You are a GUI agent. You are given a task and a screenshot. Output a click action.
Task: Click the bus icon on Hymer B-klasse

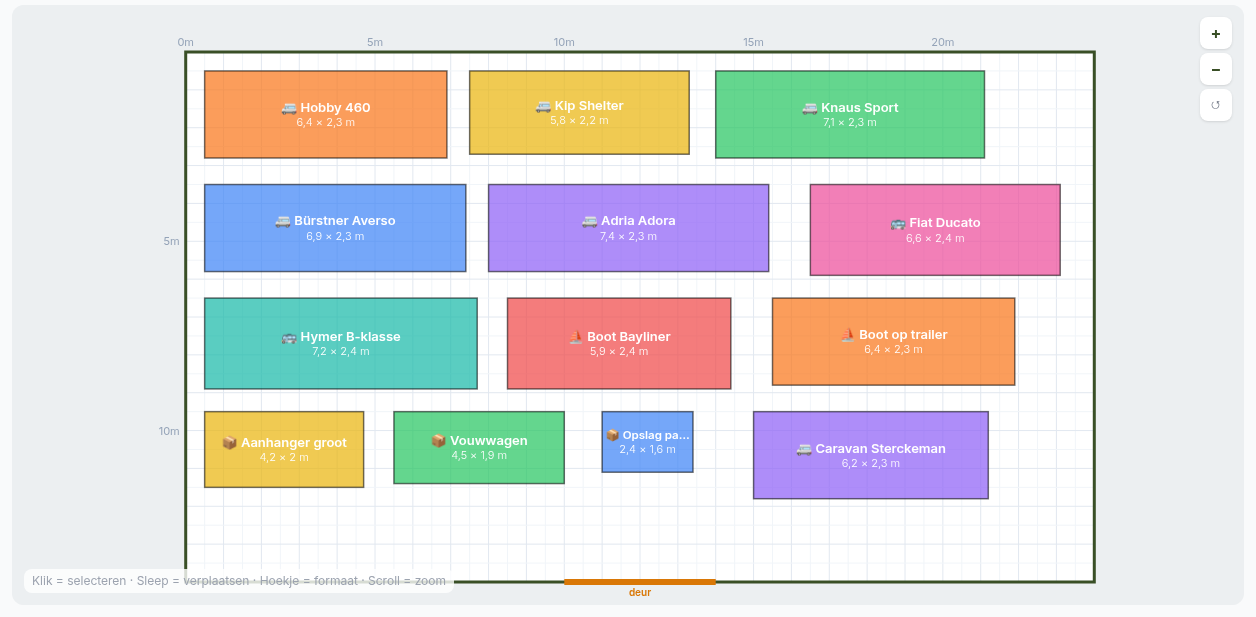point(289,337)
